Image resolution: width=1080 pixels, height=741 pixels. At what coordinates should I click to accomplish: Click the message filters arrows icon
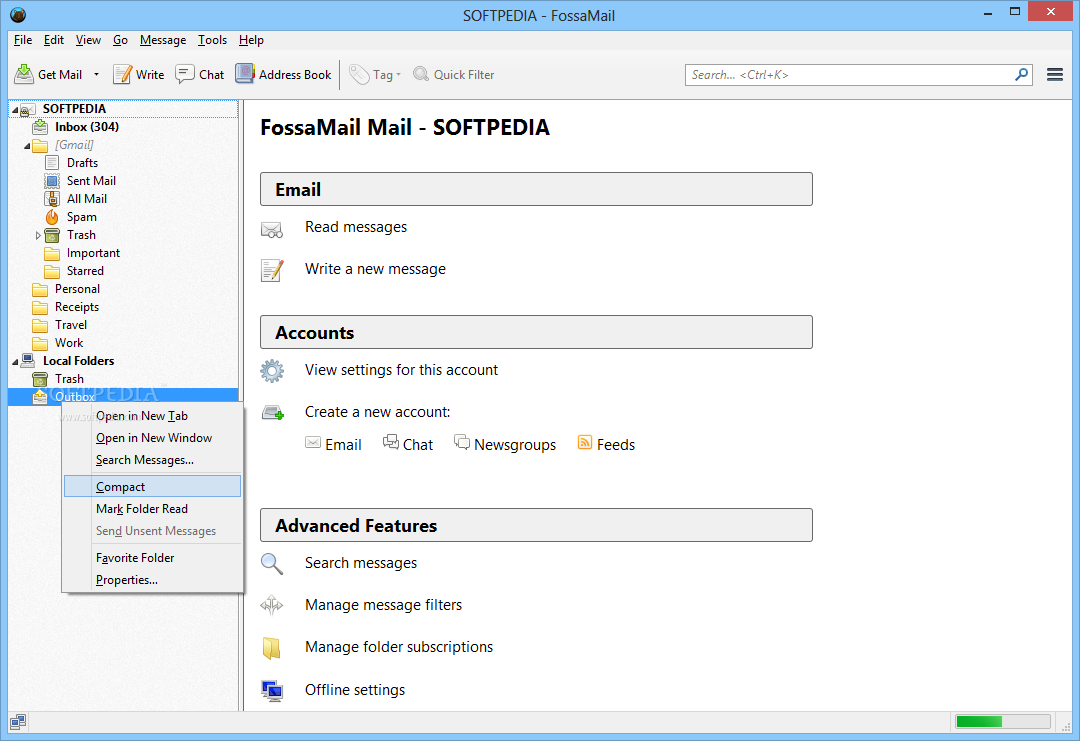pyautogui.click(x=272, y=605)
